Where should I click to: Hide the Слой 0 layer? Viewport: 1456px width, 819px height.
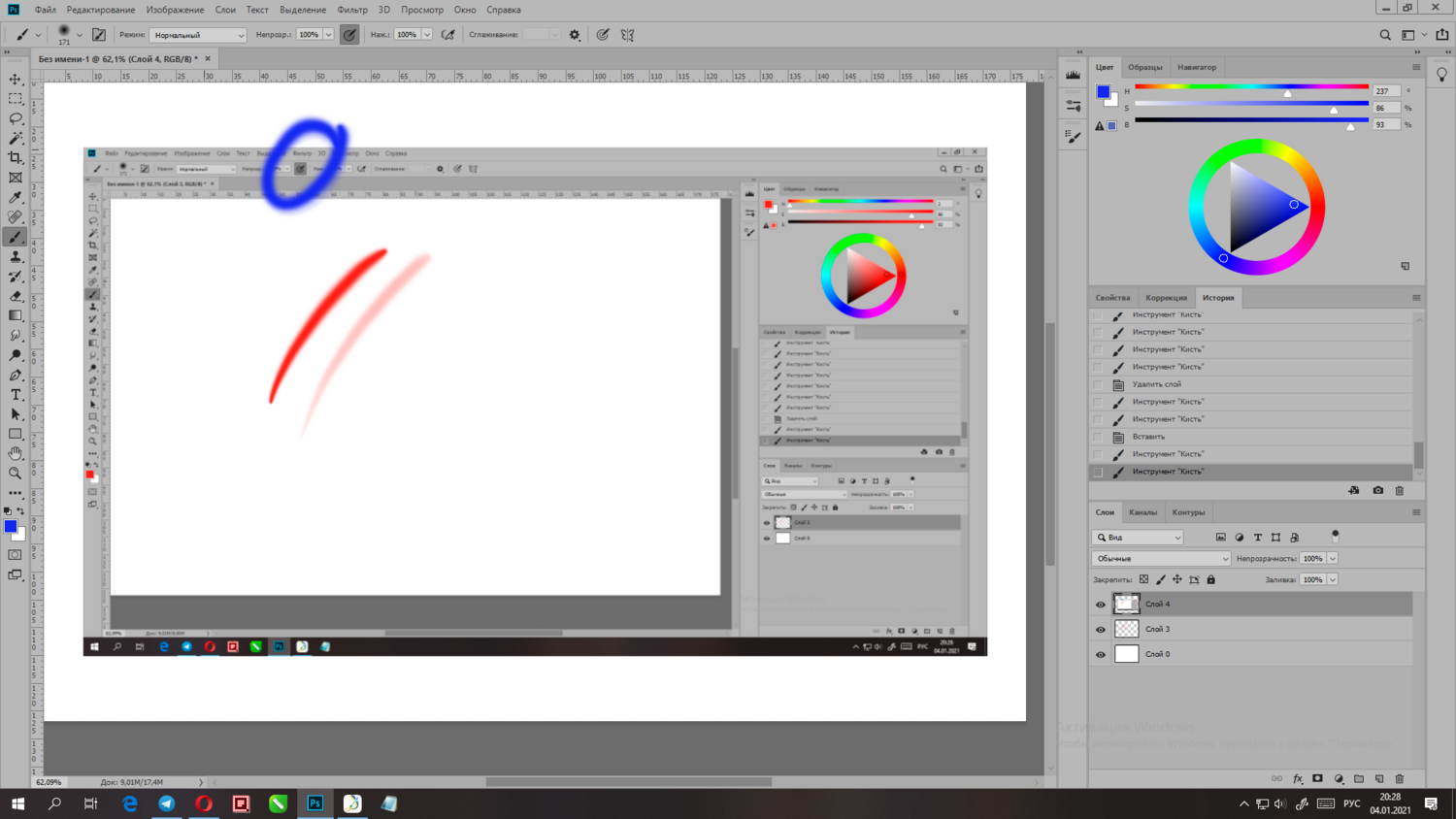1101,655
